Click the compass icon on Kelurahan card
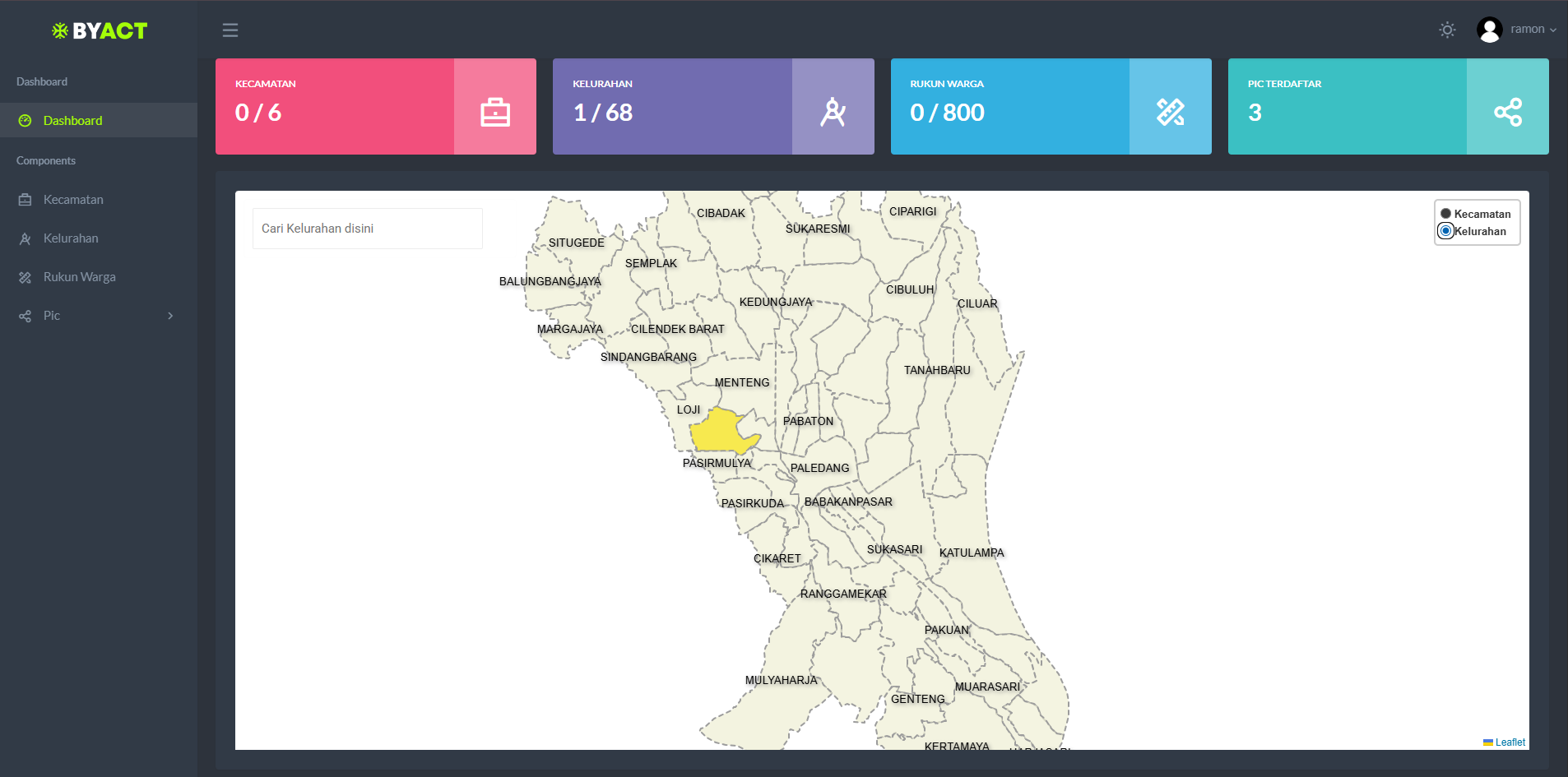The image size is (1568, 777). pyautogui.click(x=833, y=112)
